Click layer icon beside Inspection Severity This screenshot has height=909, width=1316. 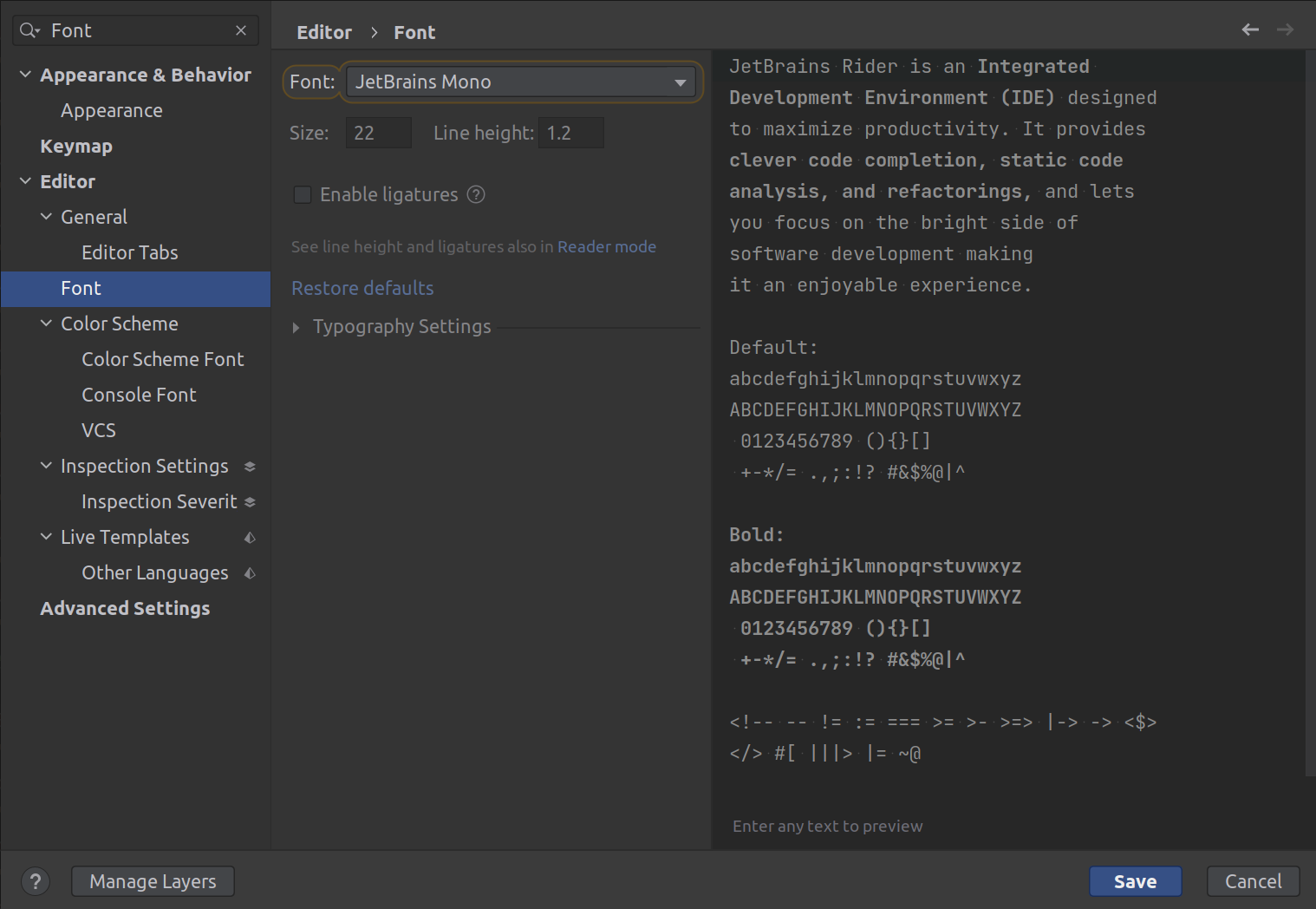coord(250,502)
